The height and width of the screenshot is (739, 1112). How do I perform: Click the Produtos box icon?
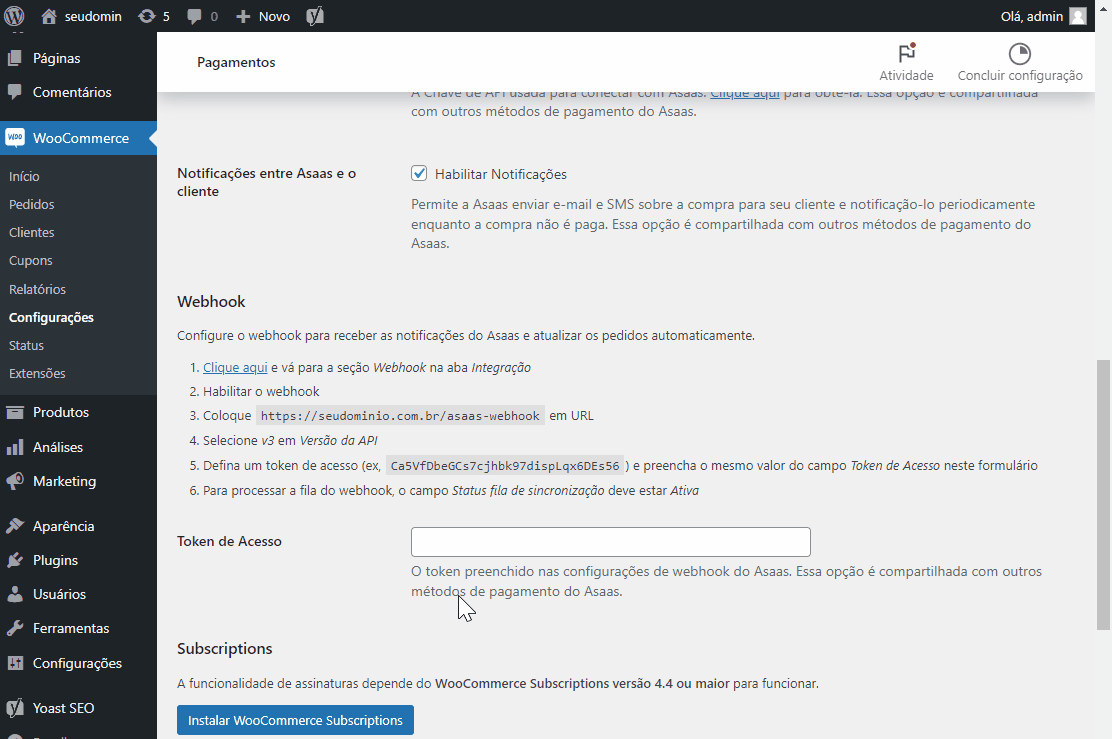[x=15, y=412]
